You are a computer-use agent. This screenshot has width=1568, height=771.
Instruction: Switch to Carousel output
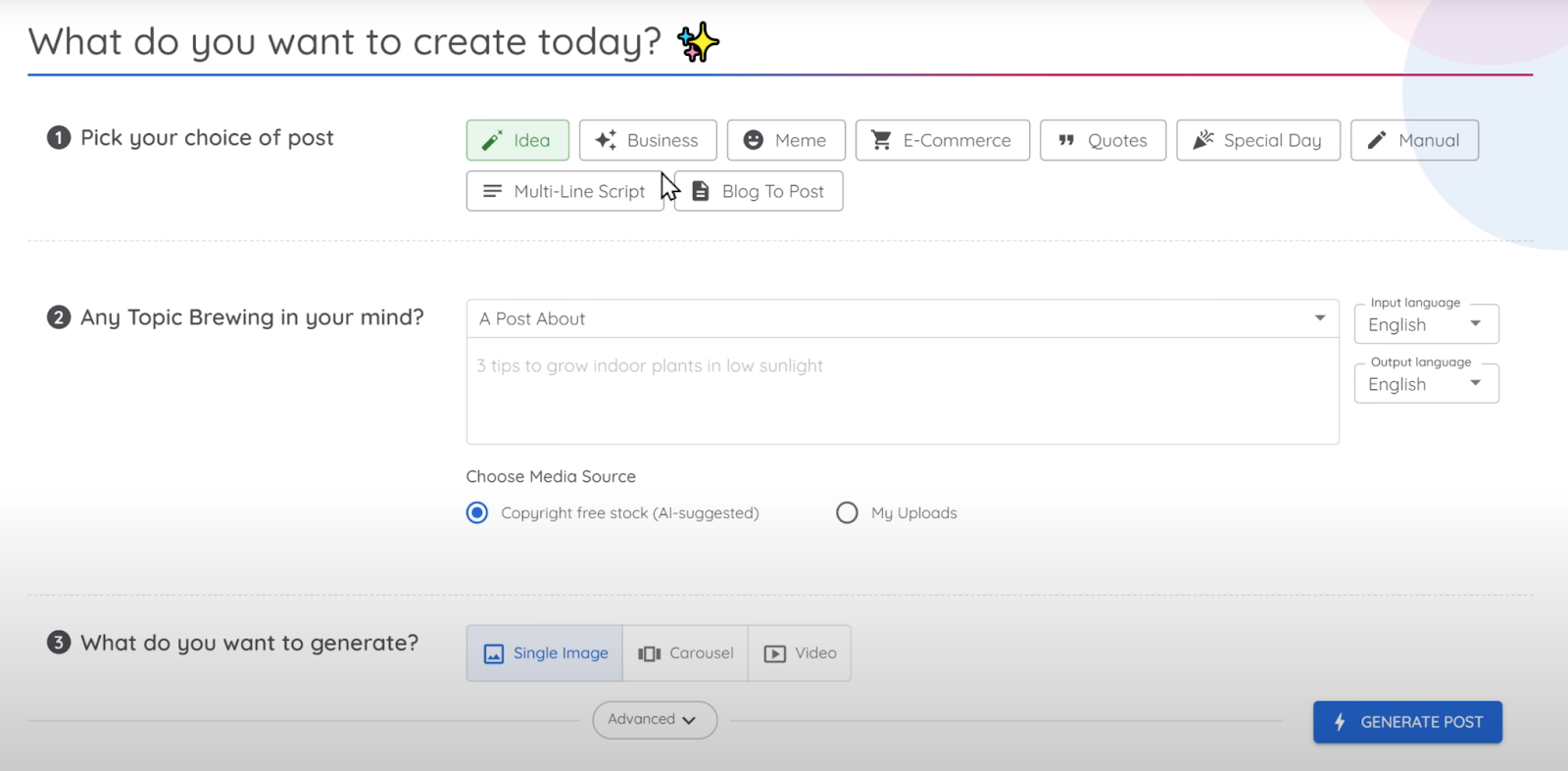[x=686, y=653]
